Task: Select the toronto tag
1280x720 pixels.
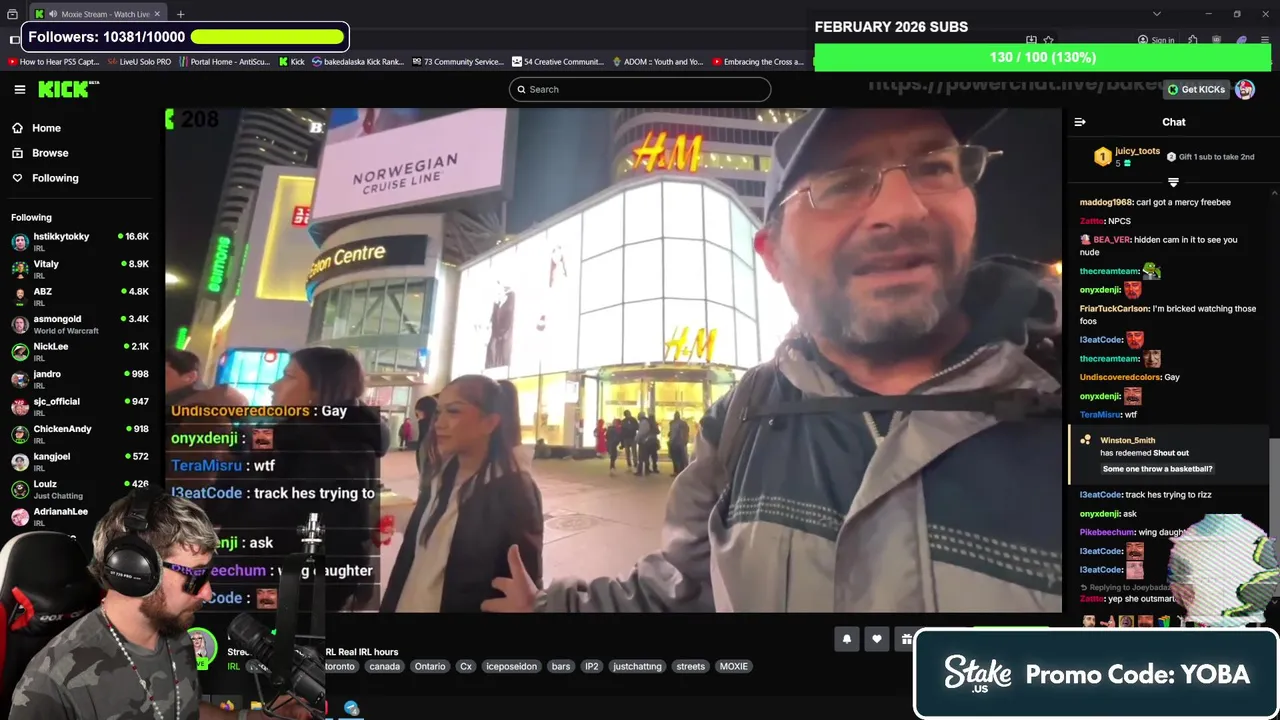Action: pos(340,666)
